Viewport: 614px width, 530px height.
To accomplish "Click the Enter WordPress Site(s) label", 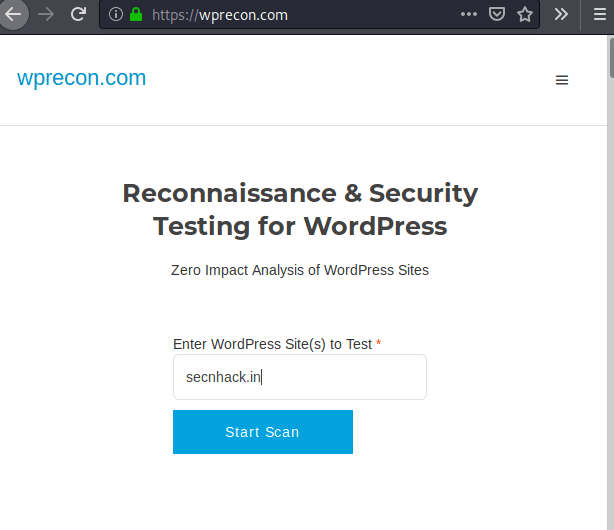I will [272, 344].
